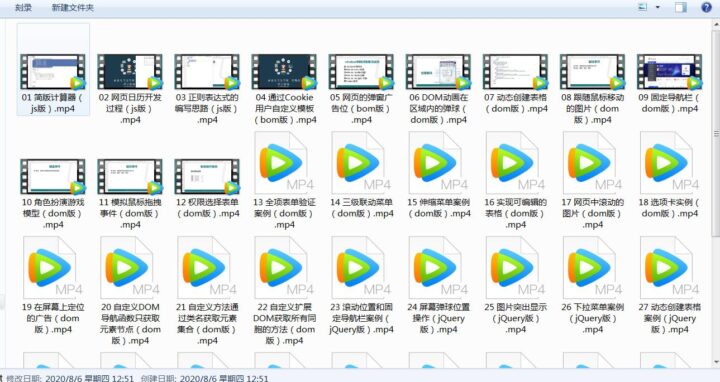Click the MP4 icon for 26 下拉菜单案例
The height and width of the screenshot is (382, 720).
tap(593, 268)
